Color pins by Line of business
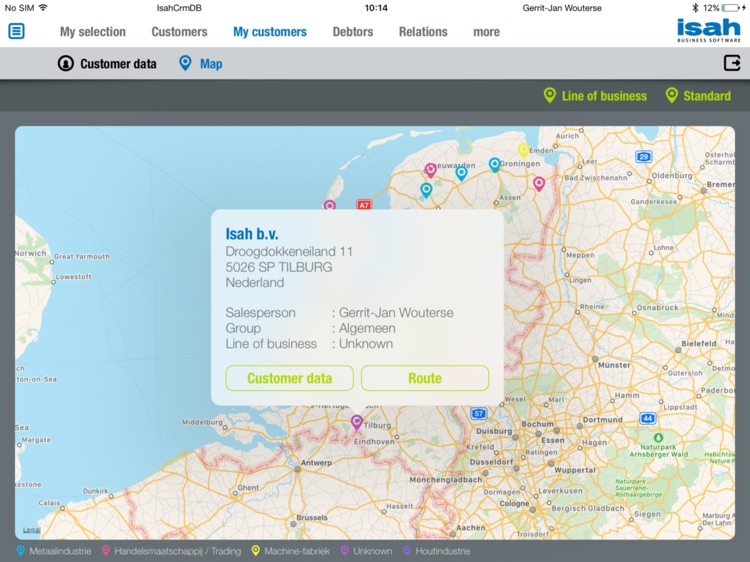This screenshot has height=562, width=750. 604,96
